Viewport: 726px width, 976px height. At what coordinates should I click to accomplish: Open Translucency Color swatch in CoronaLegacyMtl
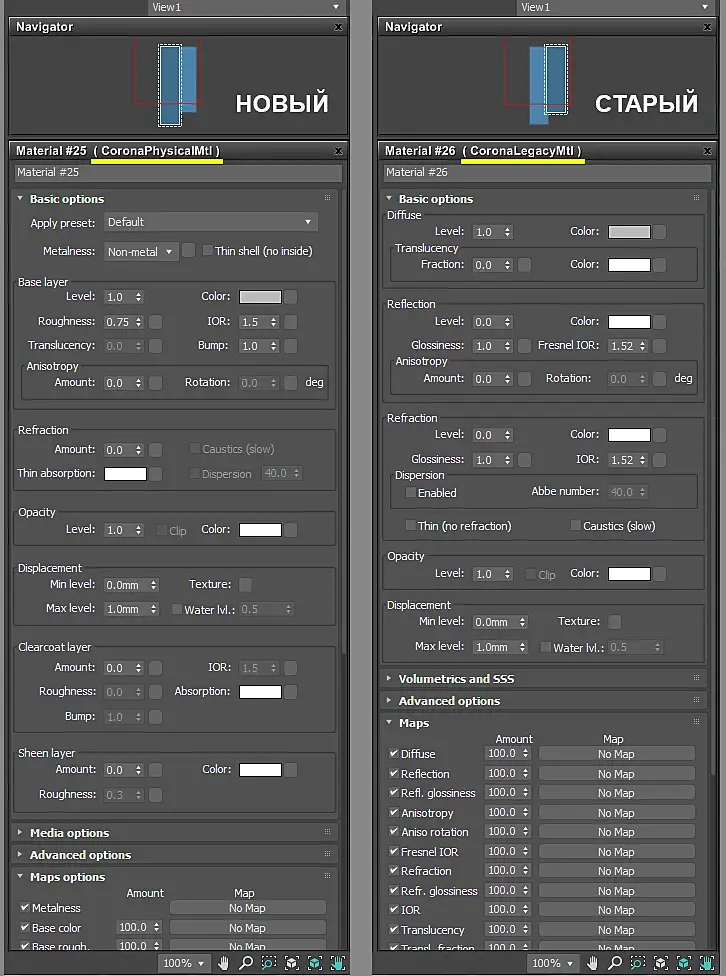click(629, 265)
